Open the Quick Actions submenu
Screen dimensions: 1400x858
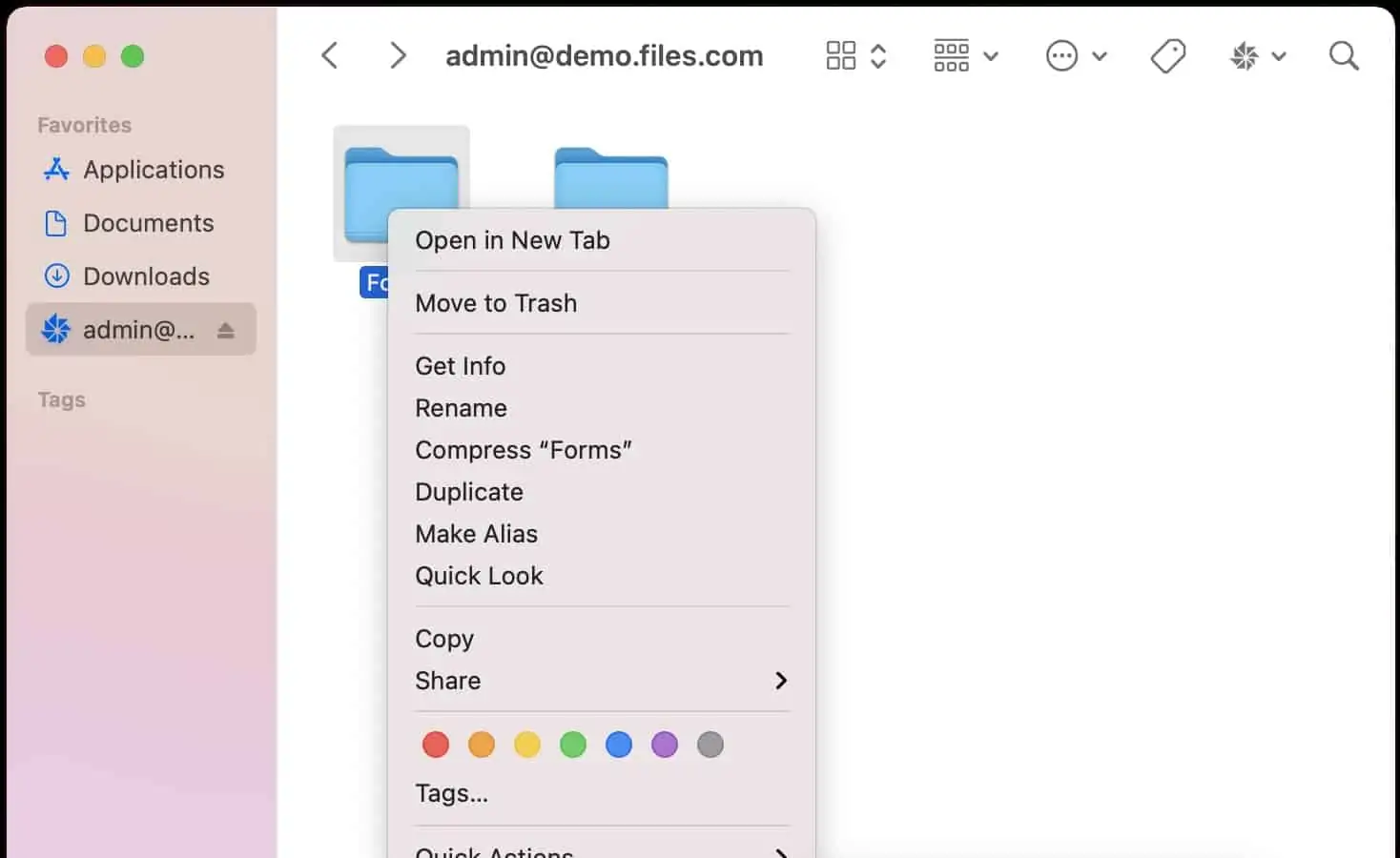tap(602, 848)
